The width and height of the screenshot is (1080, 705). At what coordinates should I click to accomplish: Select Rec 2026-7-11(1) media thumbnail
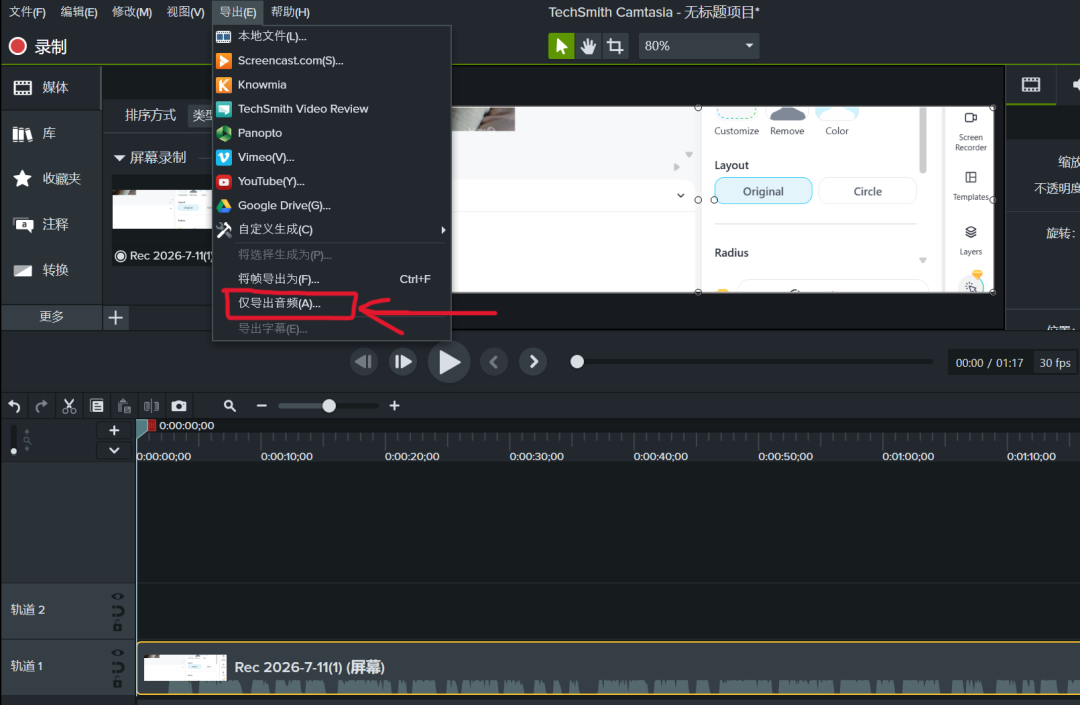[162, 207]
